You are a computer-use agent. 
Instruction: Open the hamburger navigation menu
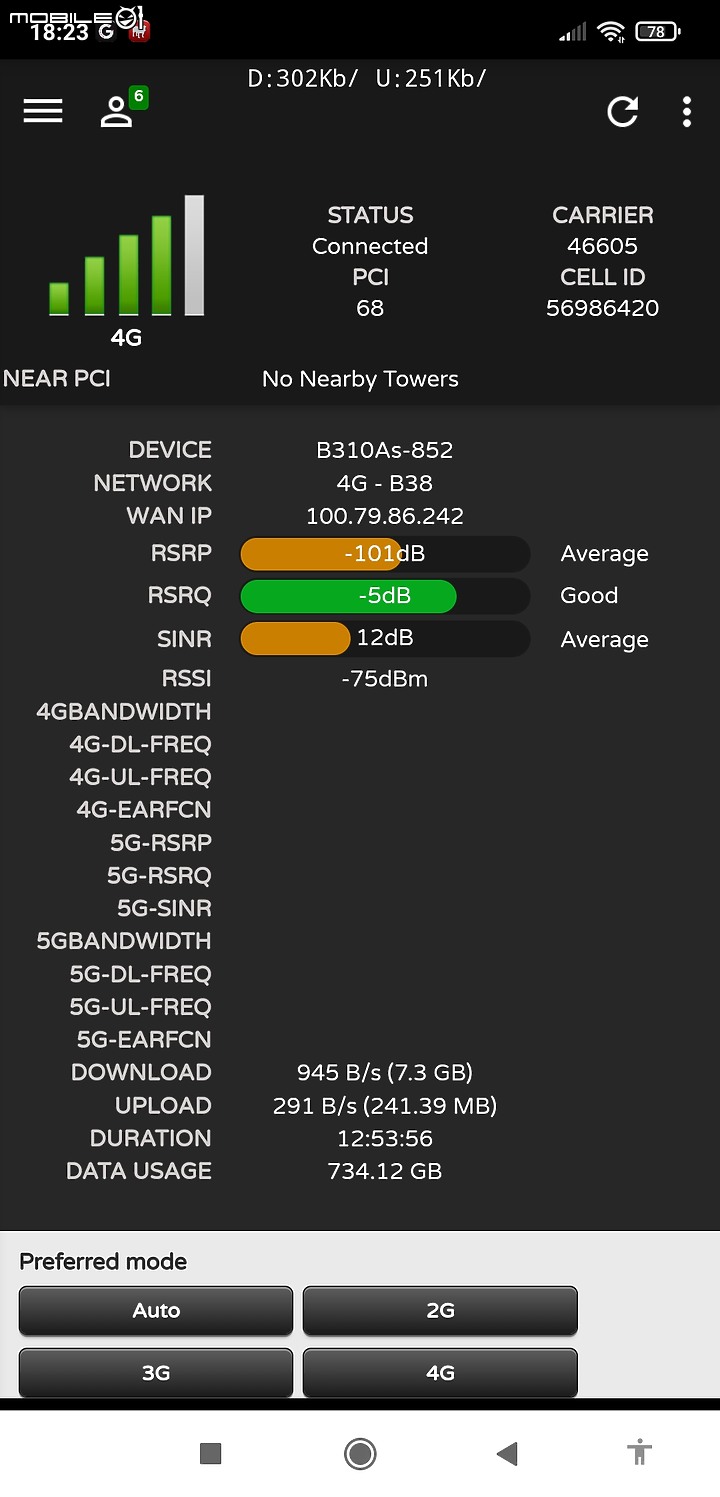tap(43, 111)
